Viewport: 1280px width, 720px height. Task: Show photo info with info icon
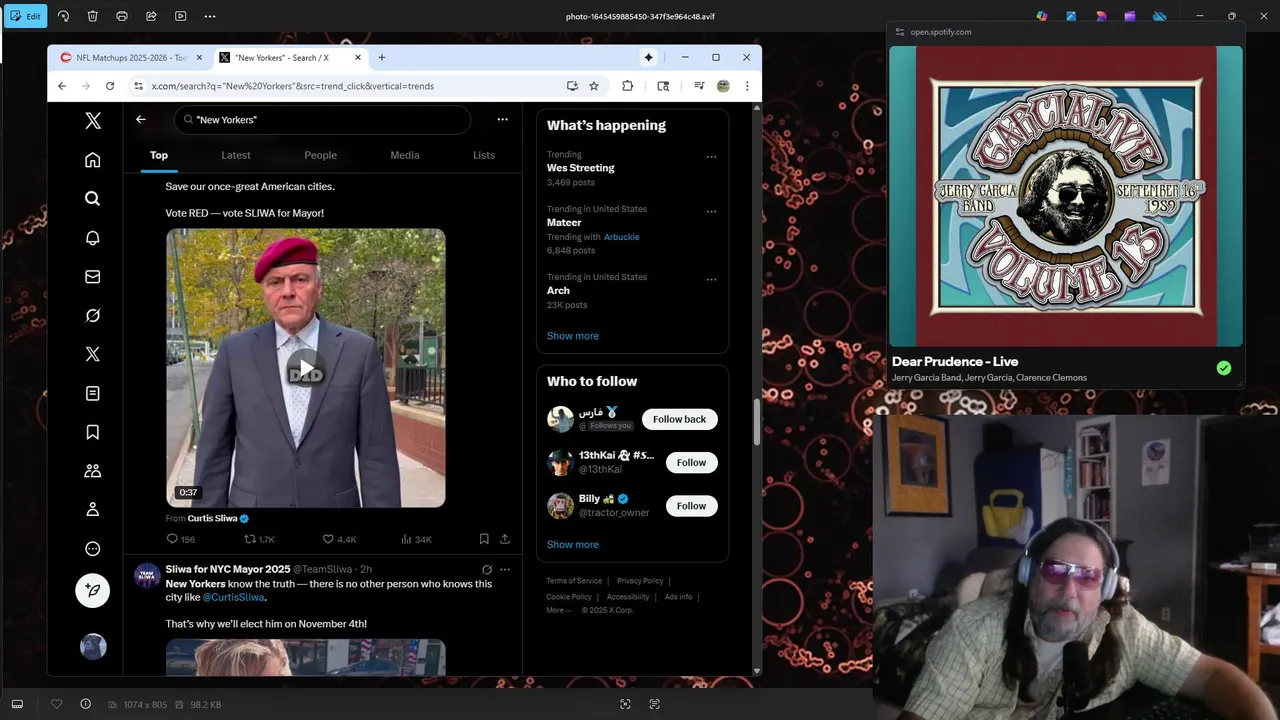tap(85, 704)
